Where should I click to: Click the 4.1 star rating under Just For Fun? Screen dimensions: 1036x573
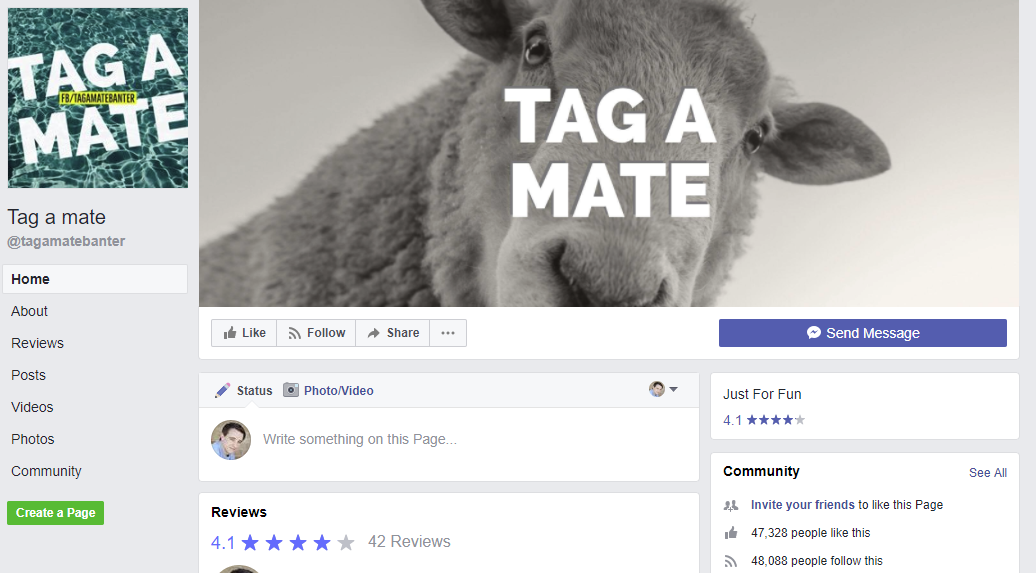tap(764, 420)
